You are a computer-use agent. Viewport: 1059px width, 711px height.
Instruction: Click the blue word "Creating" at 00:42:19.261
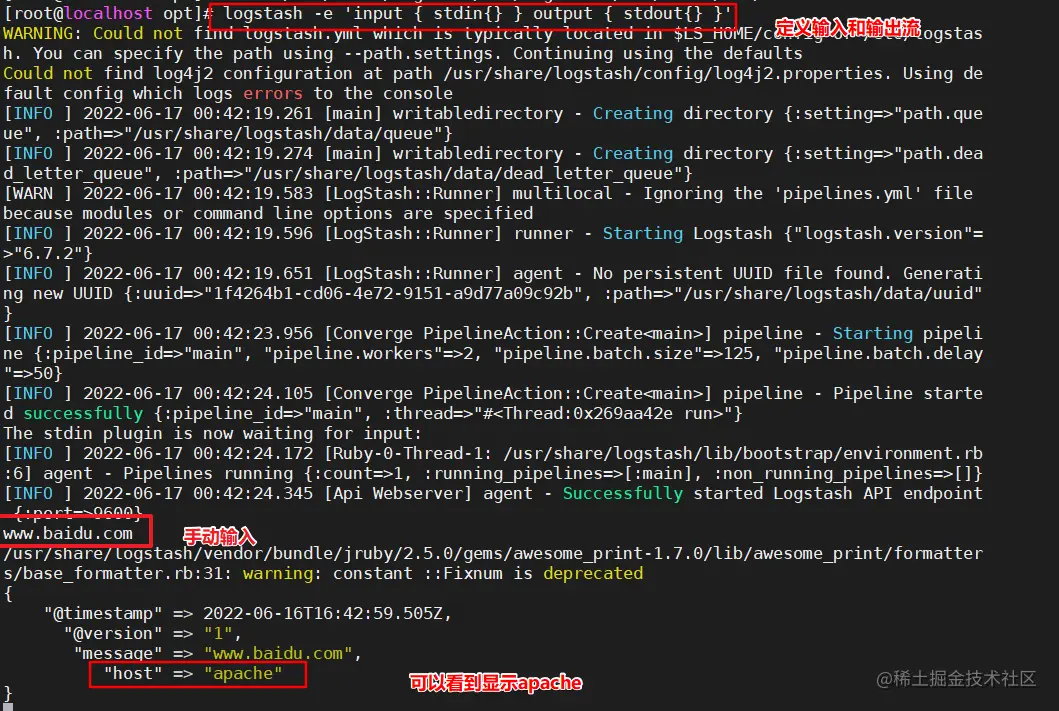[633, 113]
